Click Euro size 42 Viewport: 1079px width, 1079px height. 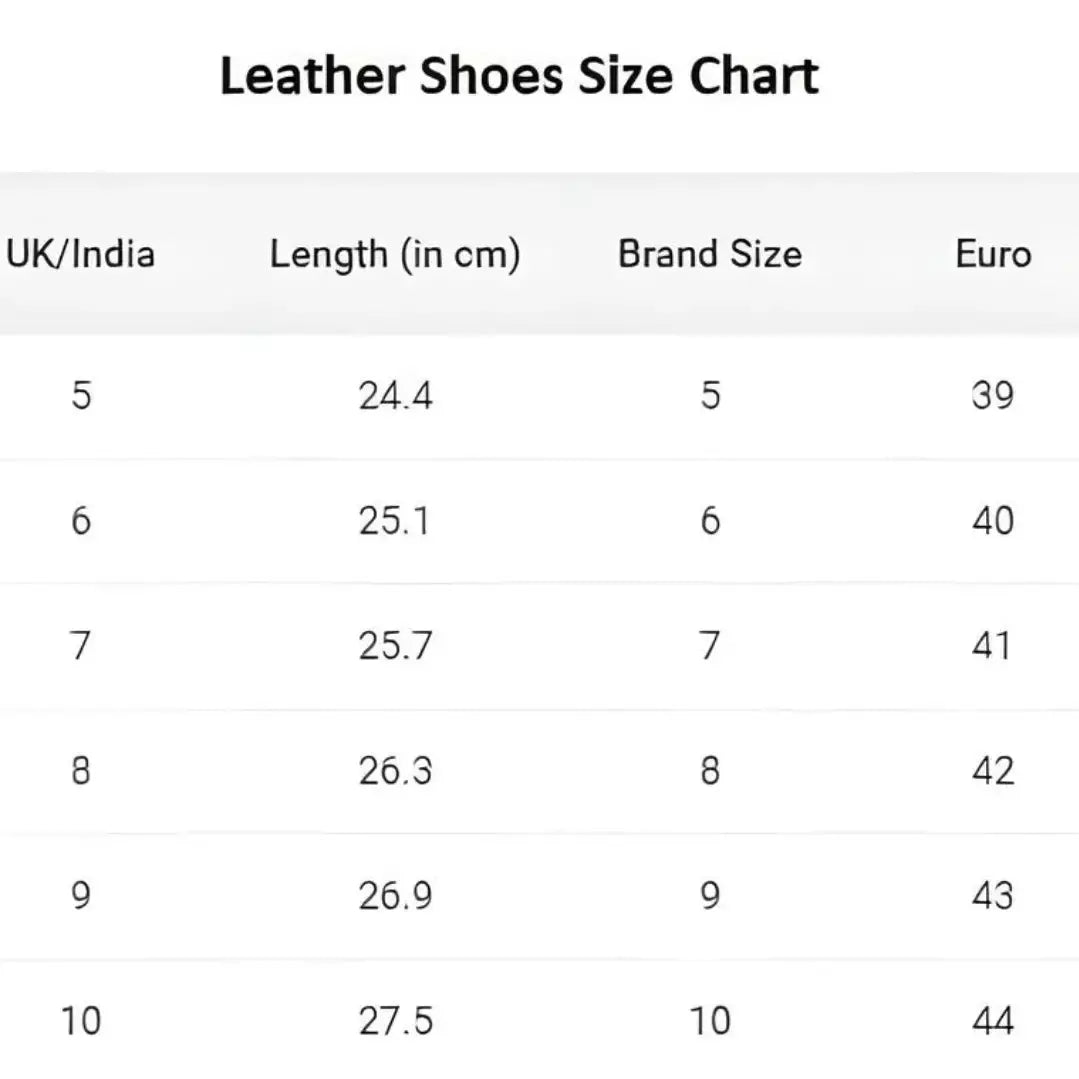(993, 771)
